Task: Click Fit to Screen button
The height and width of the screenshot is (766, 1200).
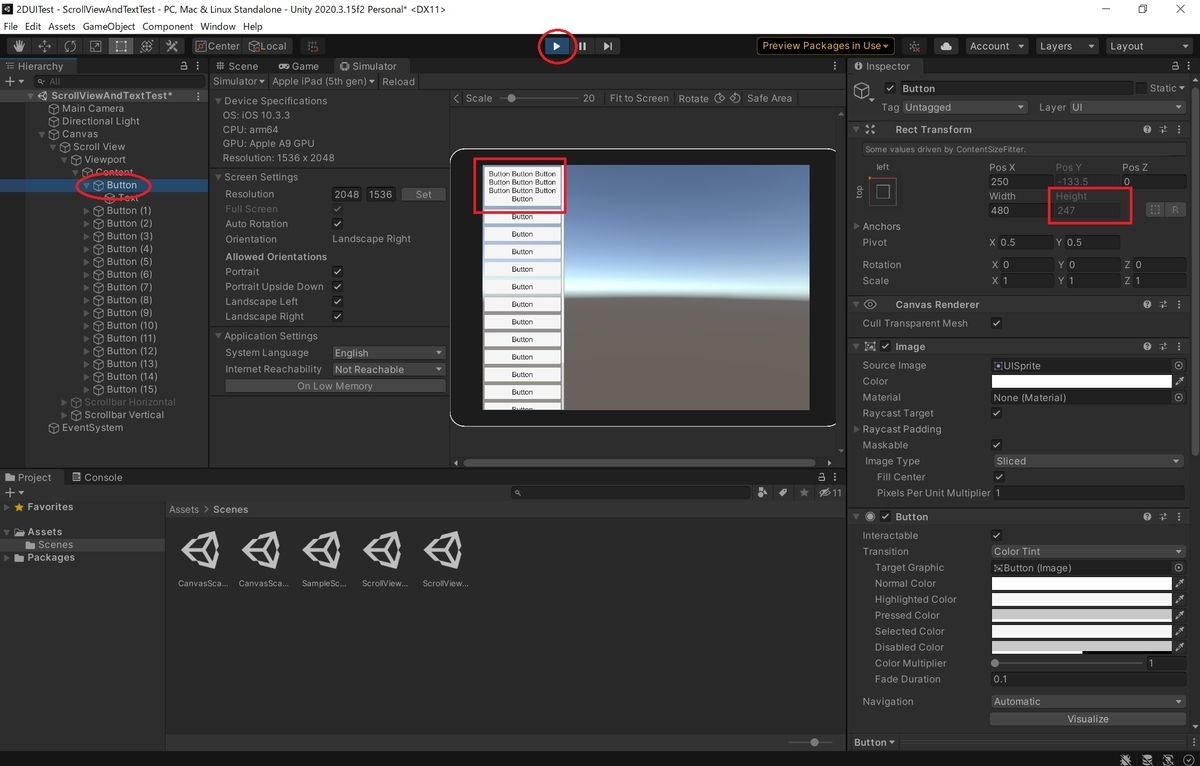Action: point(639,98)
